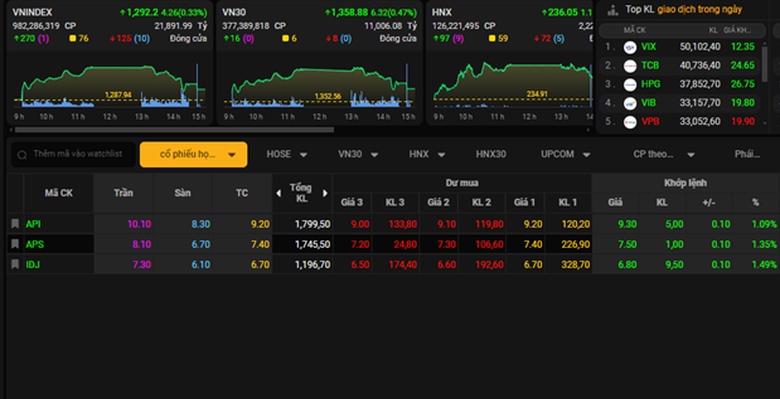This screenshot has height=399, width=780.
Task: Select the APS ticker symbol
Action: point(34,244)
